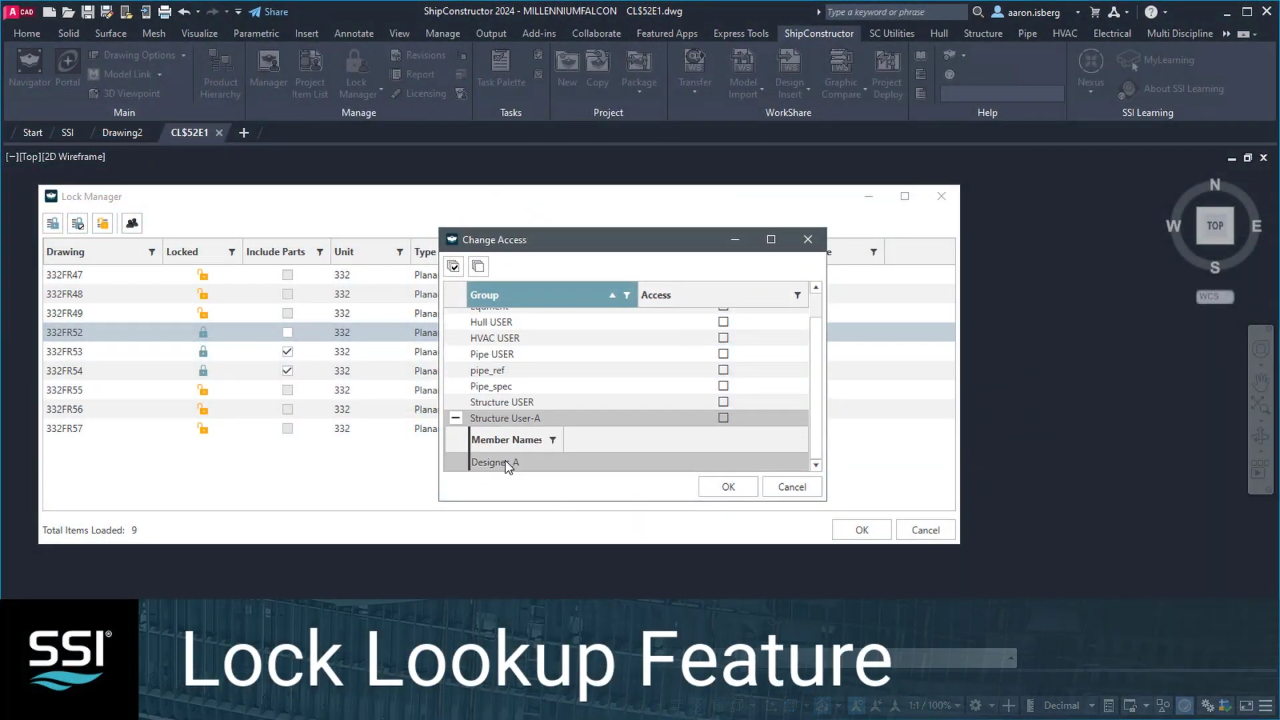Viewport: 1280px width, 720px height.
Task: Click the lock icon for drawing 332FR53
Action: click(x=203, y=352)
